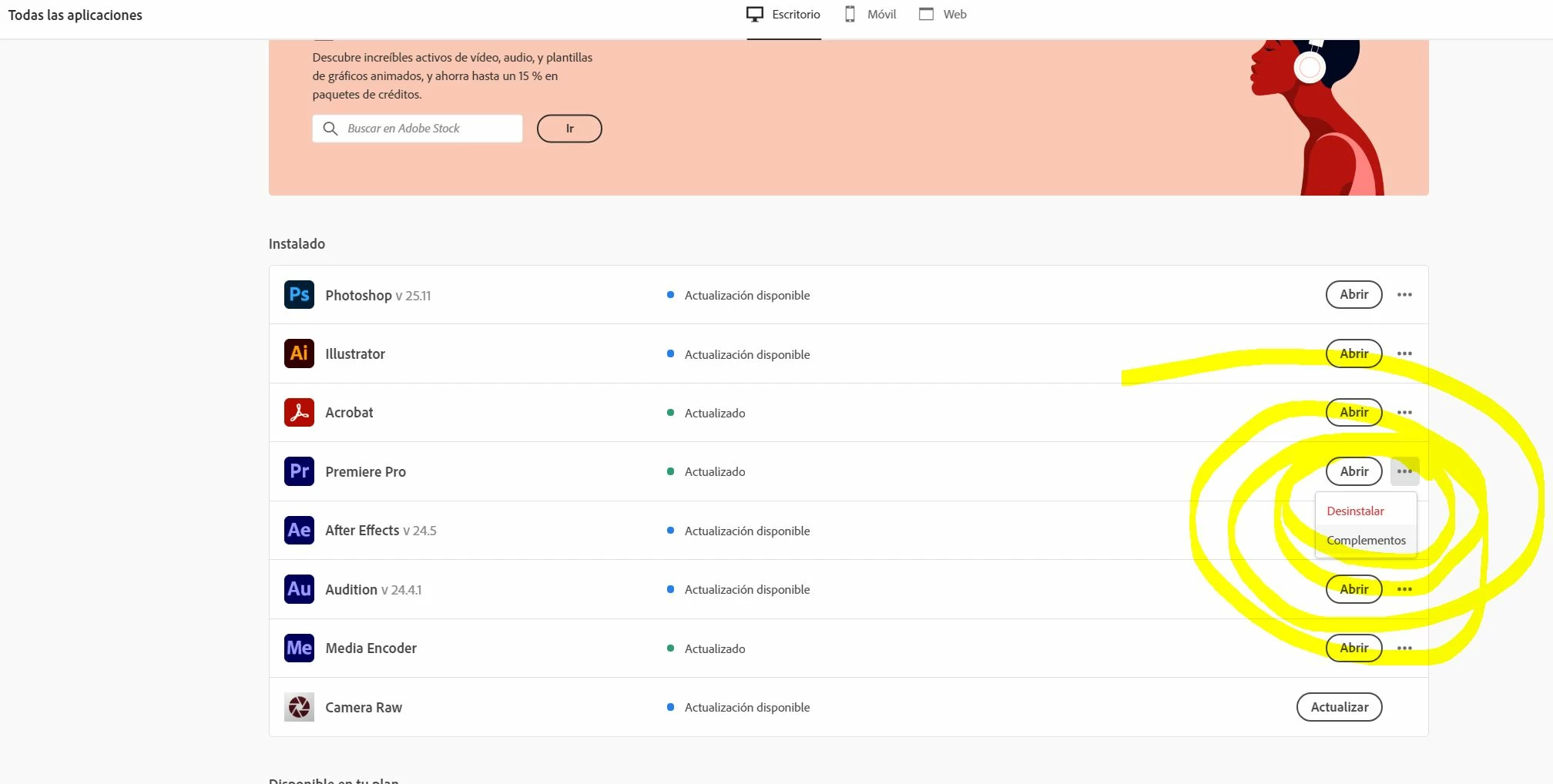Click the After Effects app icon
Screen dimensions: 1553x784
click(299, 530)
